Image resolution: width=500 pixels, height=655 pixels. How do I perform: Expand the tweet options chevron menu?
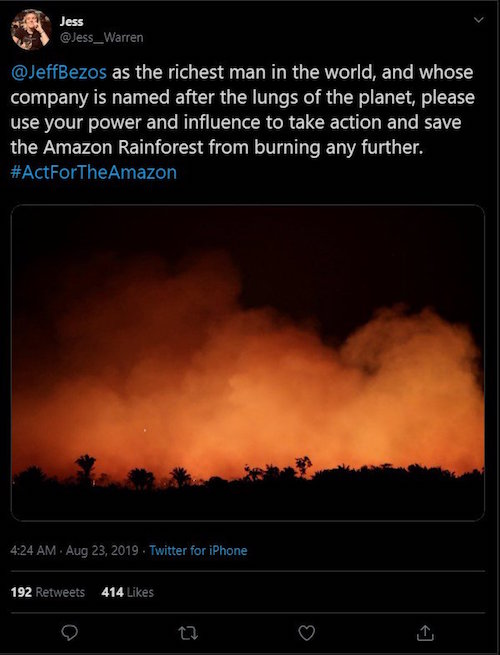(479, 20)
